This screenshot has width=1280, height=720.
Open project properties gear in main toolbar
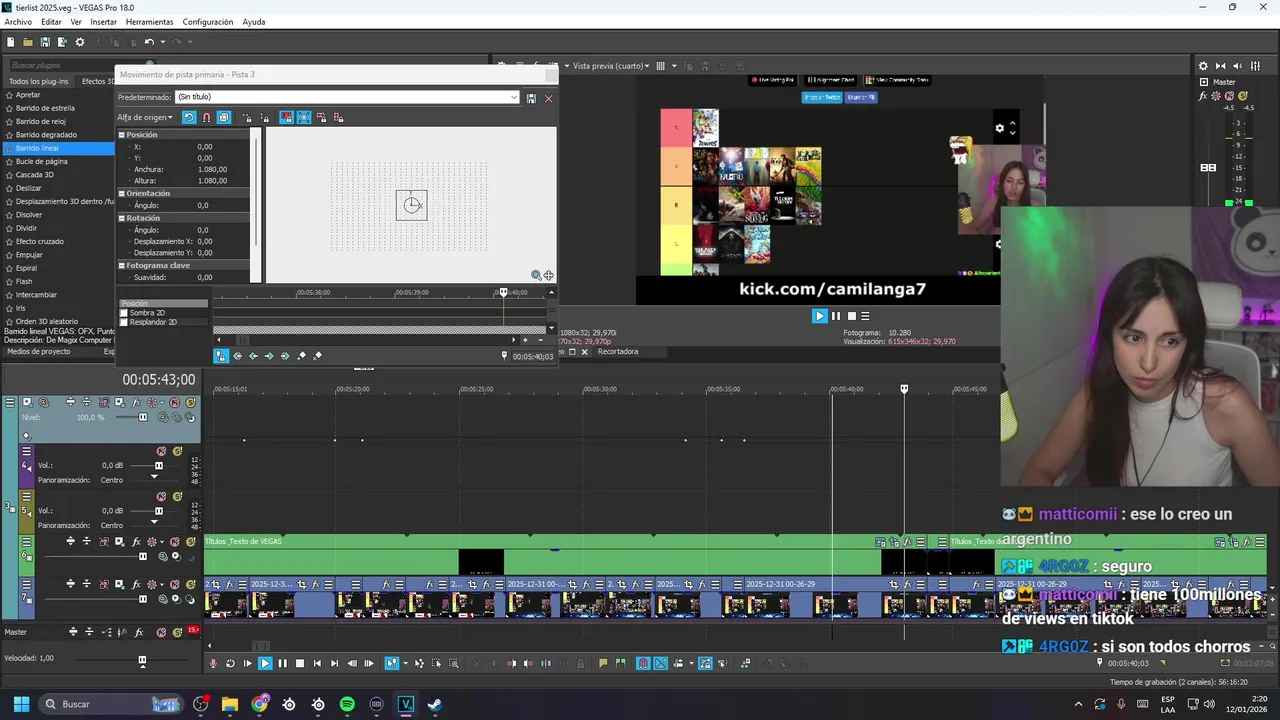click(x=80, y=42)
